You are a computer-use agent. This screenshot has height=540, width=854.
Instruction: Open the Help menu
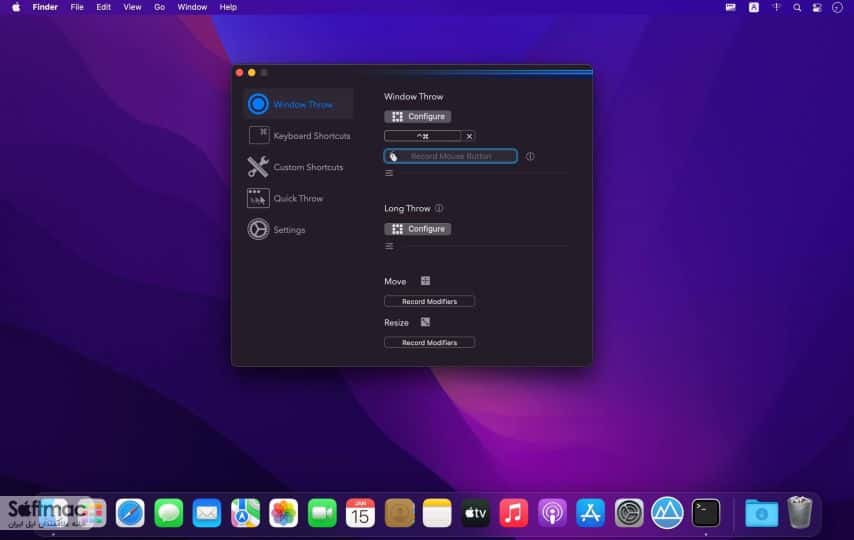point(228,7)
